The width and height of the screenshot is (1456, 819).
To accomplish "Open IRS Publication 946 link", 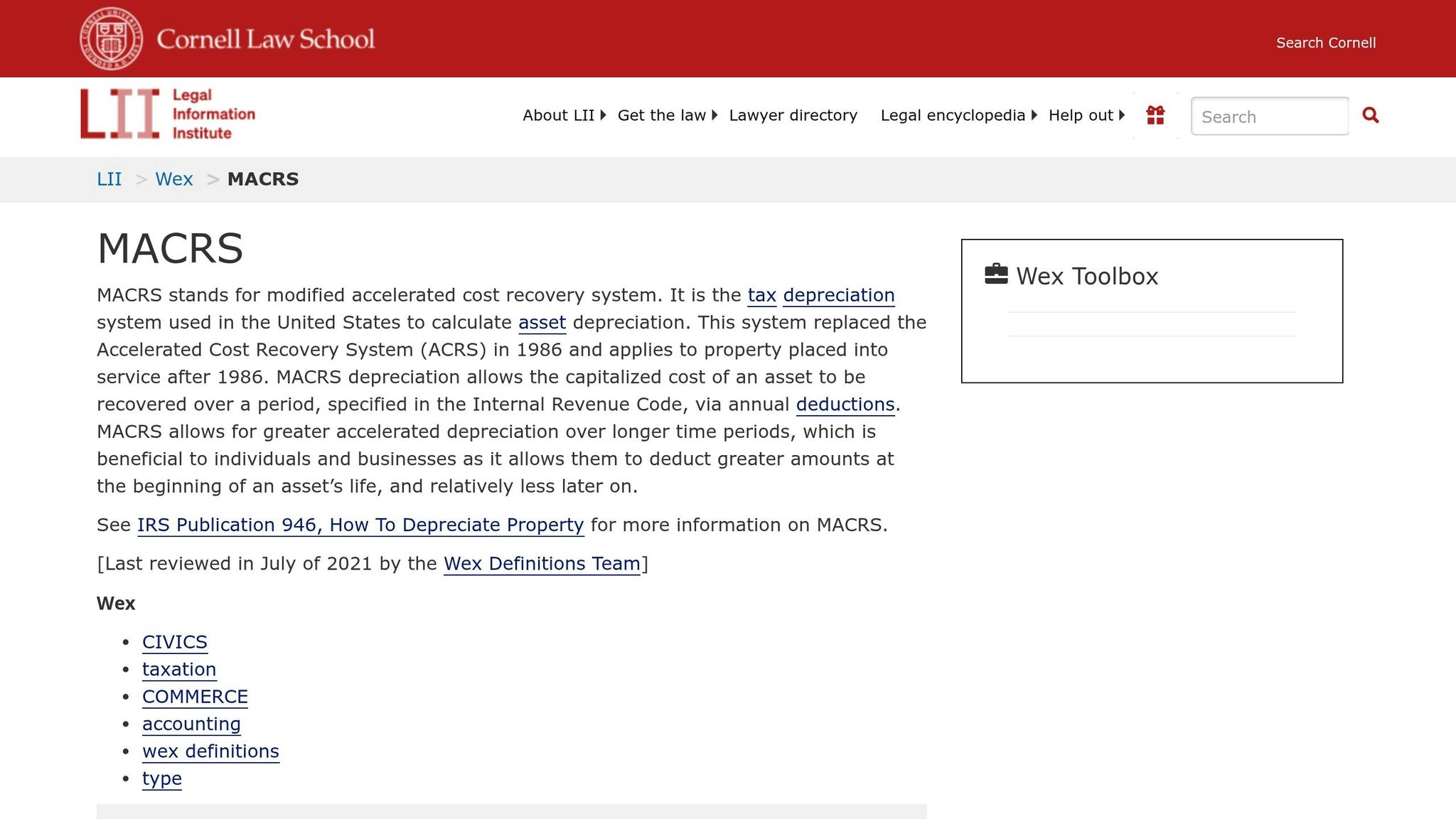I will point(360,525).
